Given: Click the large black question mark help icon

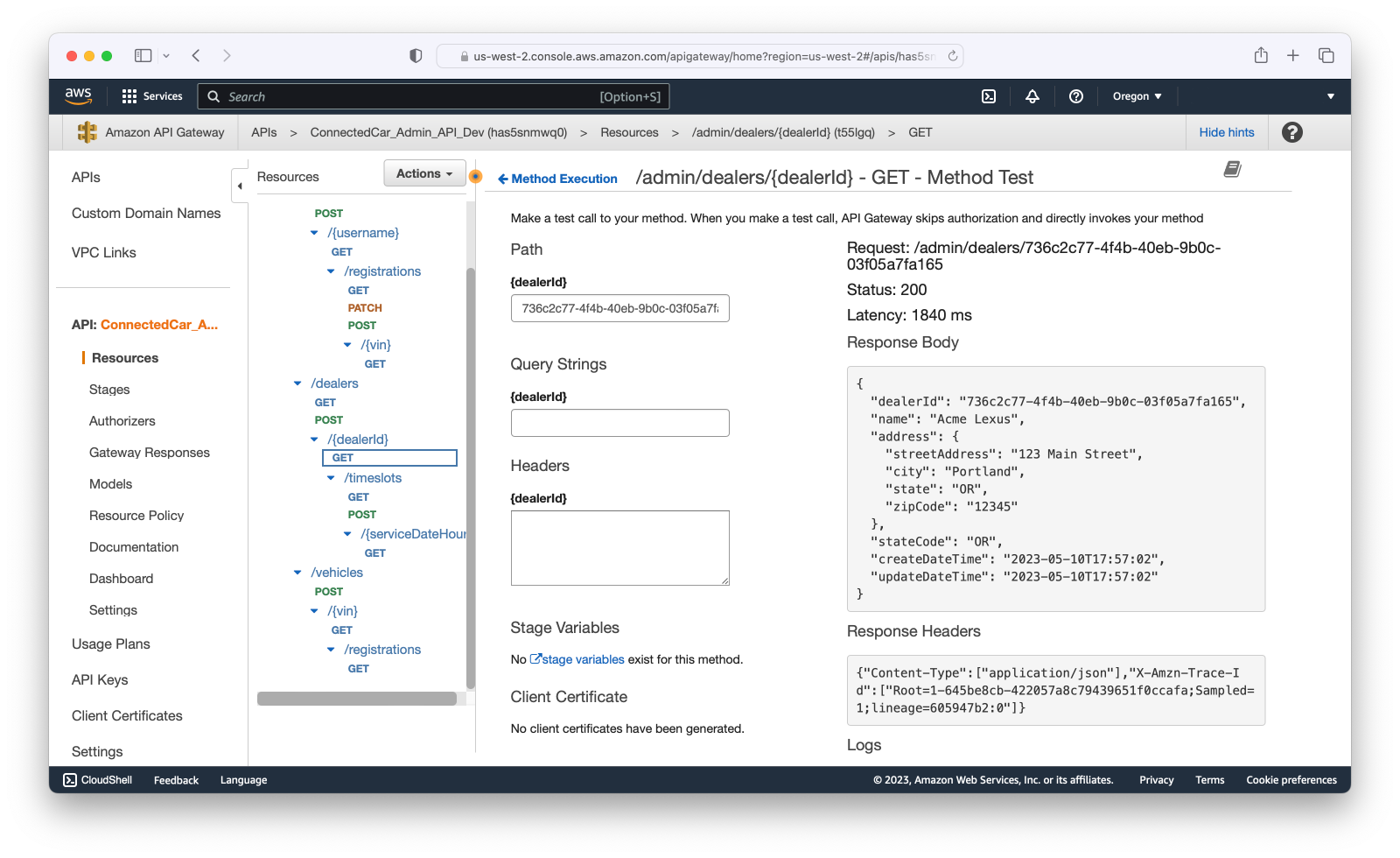Looking at the screenshot, I should (1291, 132).
